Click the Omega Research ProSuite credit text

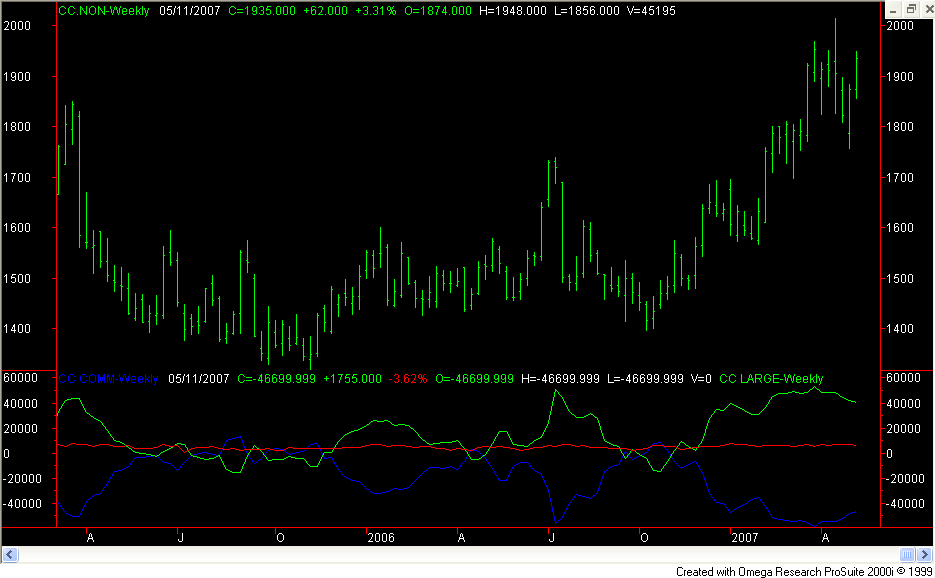(x=804, y=571)
